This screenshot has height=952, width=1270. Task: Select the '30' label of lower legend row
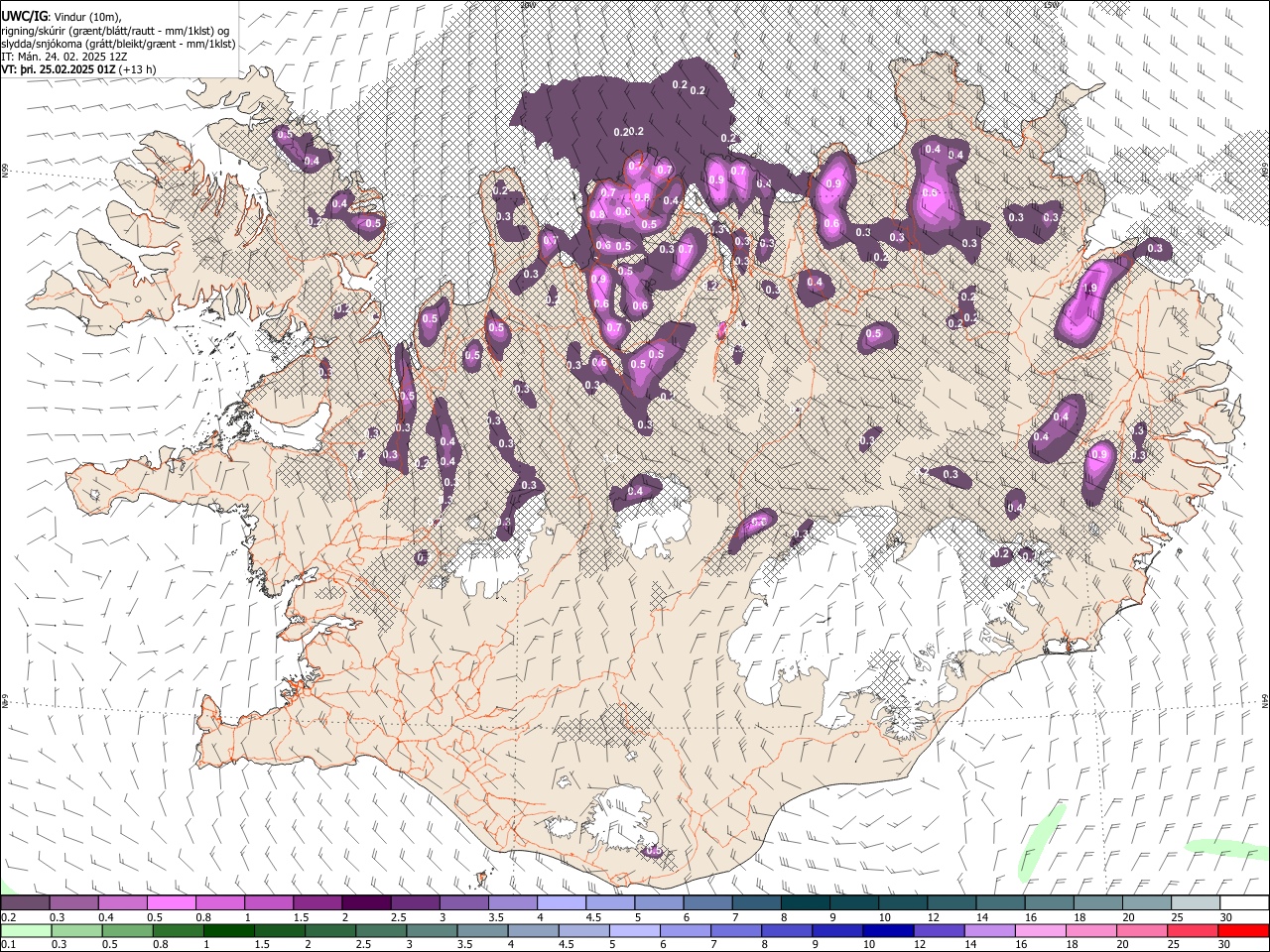(x=1226, y=944)
